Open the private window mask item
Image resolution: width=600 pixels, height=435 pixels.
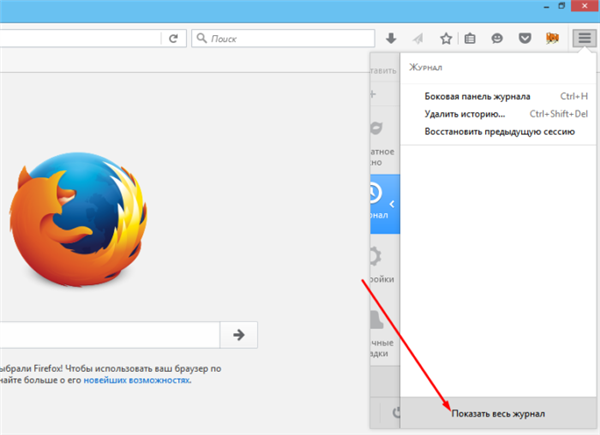click(385, 143)
